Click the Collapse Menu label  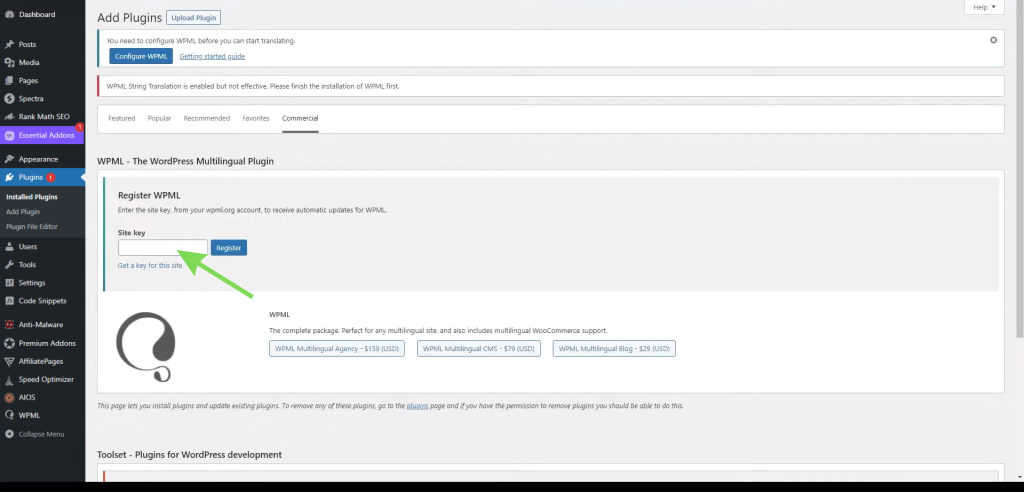pyautogui.click(x=41, y=434)
